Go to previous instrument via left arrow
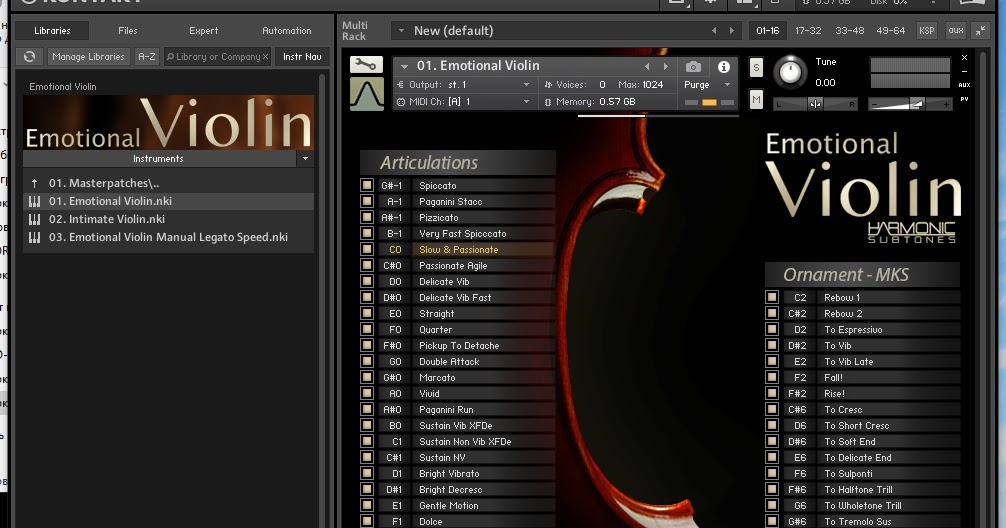Viewport: 1006px width, 528px height. pyautogui.click(x=647, y=66)
